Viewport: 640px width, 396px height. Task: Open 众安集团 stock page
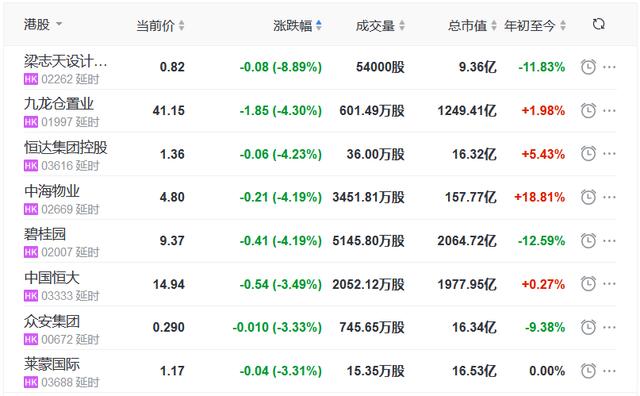[51, 321]
